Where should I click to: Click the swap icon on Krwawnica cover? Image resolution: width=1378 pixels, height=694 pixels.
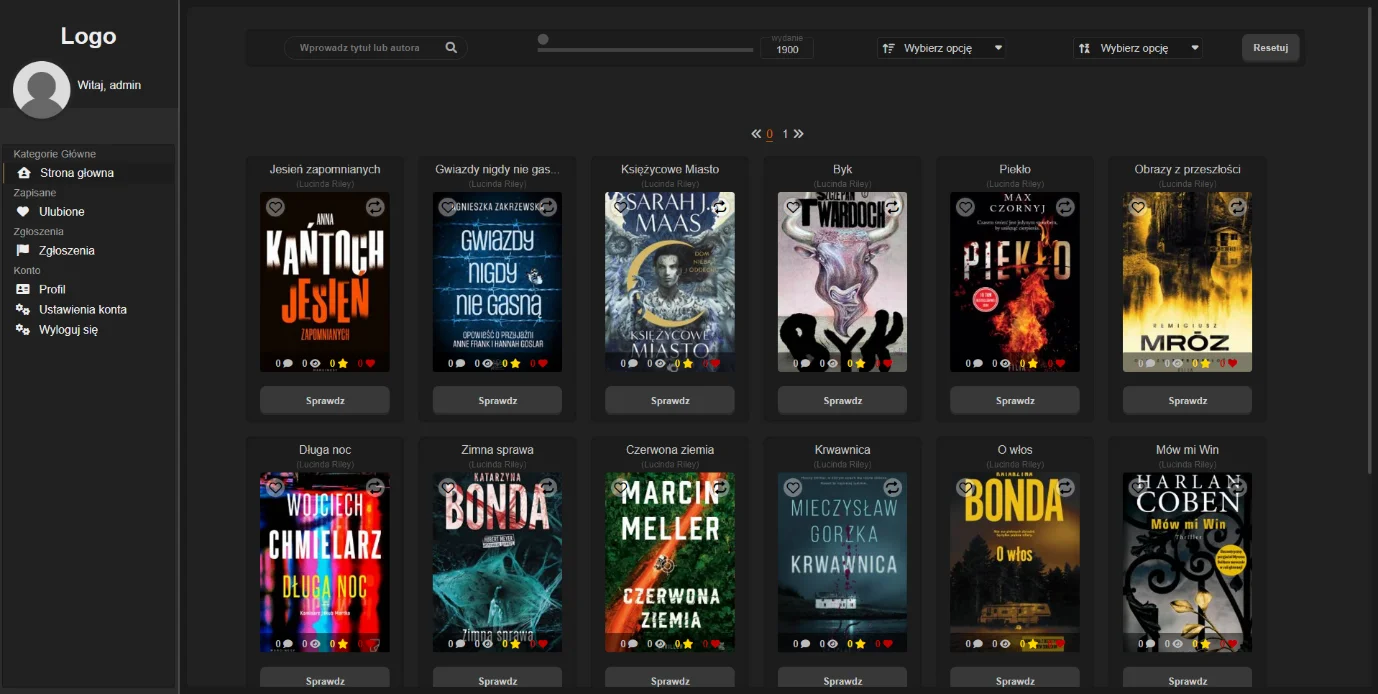pos(892,487)
